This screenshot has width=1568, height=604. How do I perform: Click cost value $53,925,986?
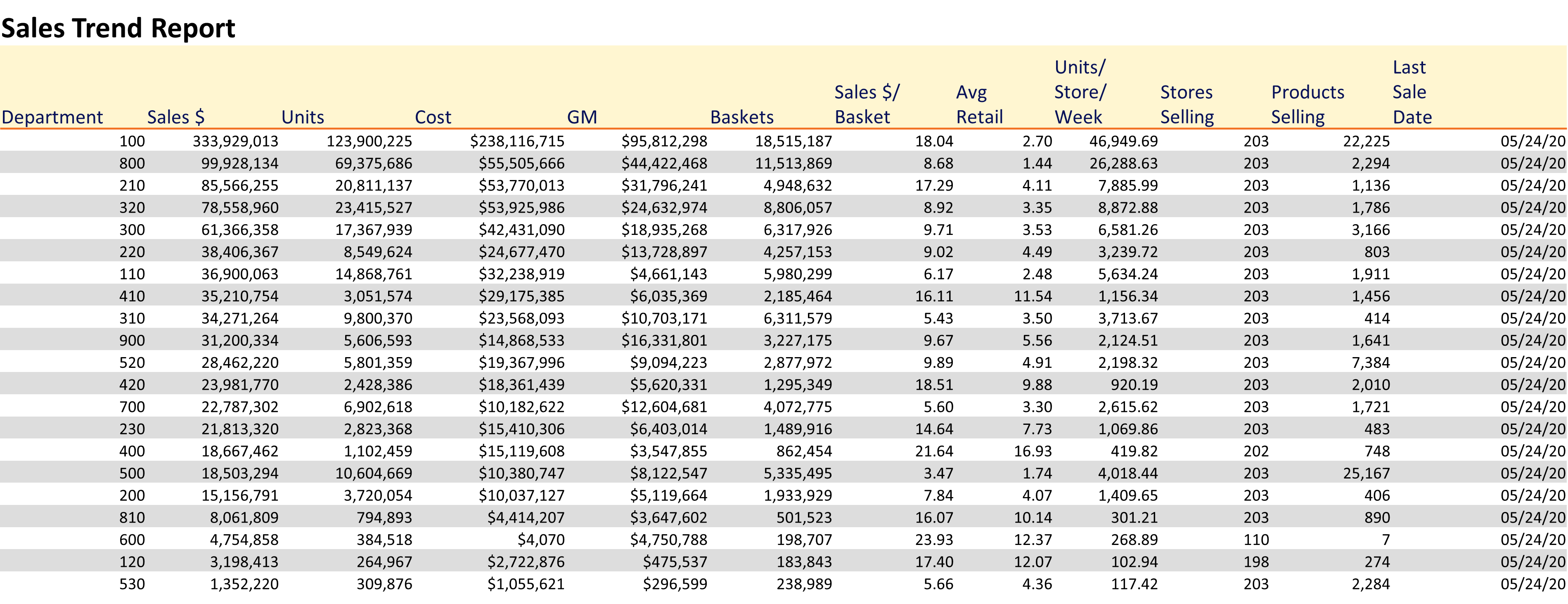pyautogui.click(x=521, y=208)
